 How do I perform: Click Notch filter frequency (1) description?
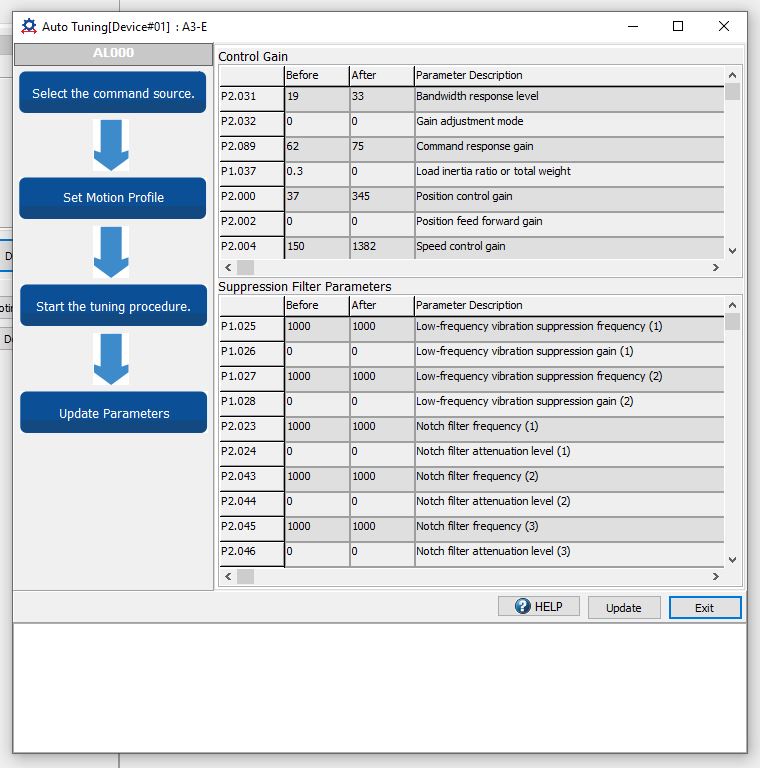(x=569, y=429)
